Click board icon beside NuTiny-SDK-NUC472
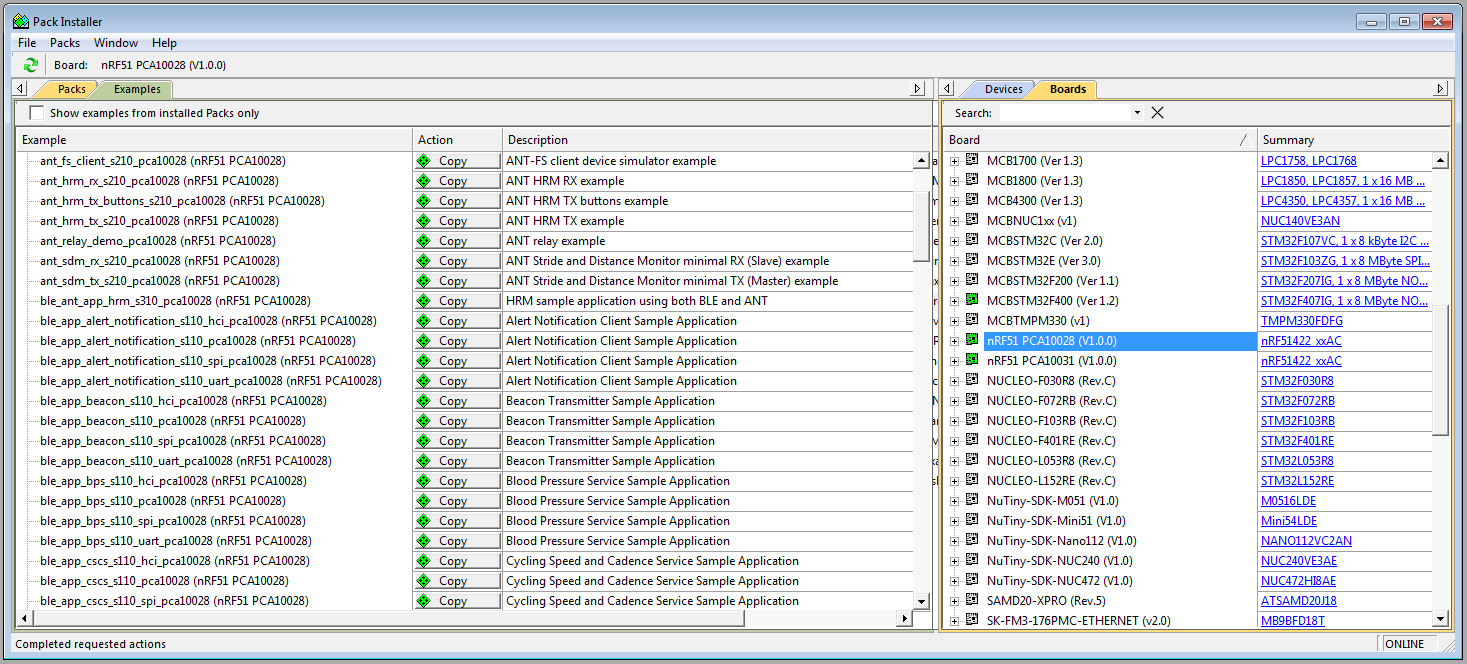Screen dimensions: 1467x664 pos(972,580)
